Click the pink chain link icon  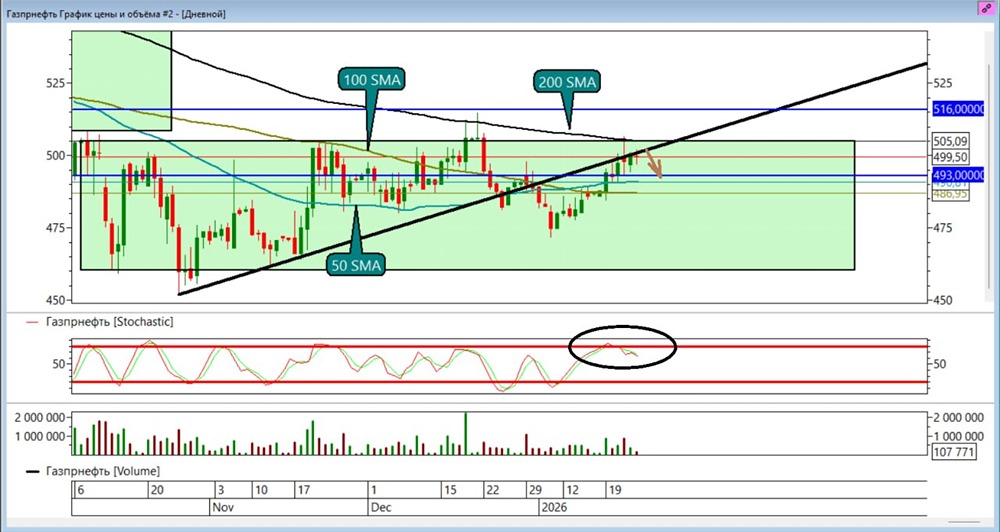coord(987,8)
